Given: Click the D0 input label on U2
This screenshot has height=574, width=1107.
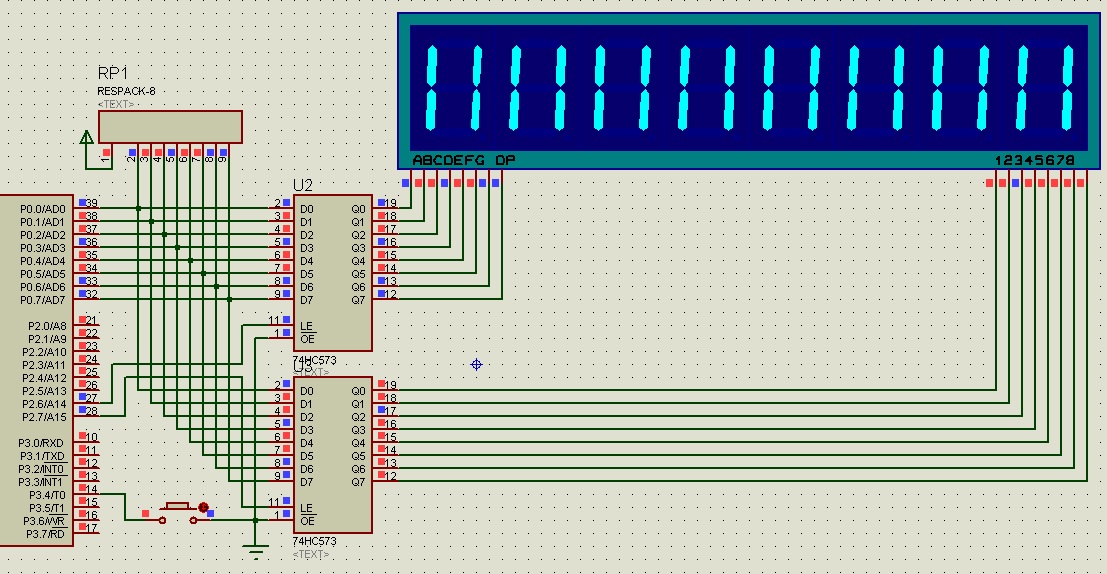Looking at the screenshot, I should (x=306, y=209).
